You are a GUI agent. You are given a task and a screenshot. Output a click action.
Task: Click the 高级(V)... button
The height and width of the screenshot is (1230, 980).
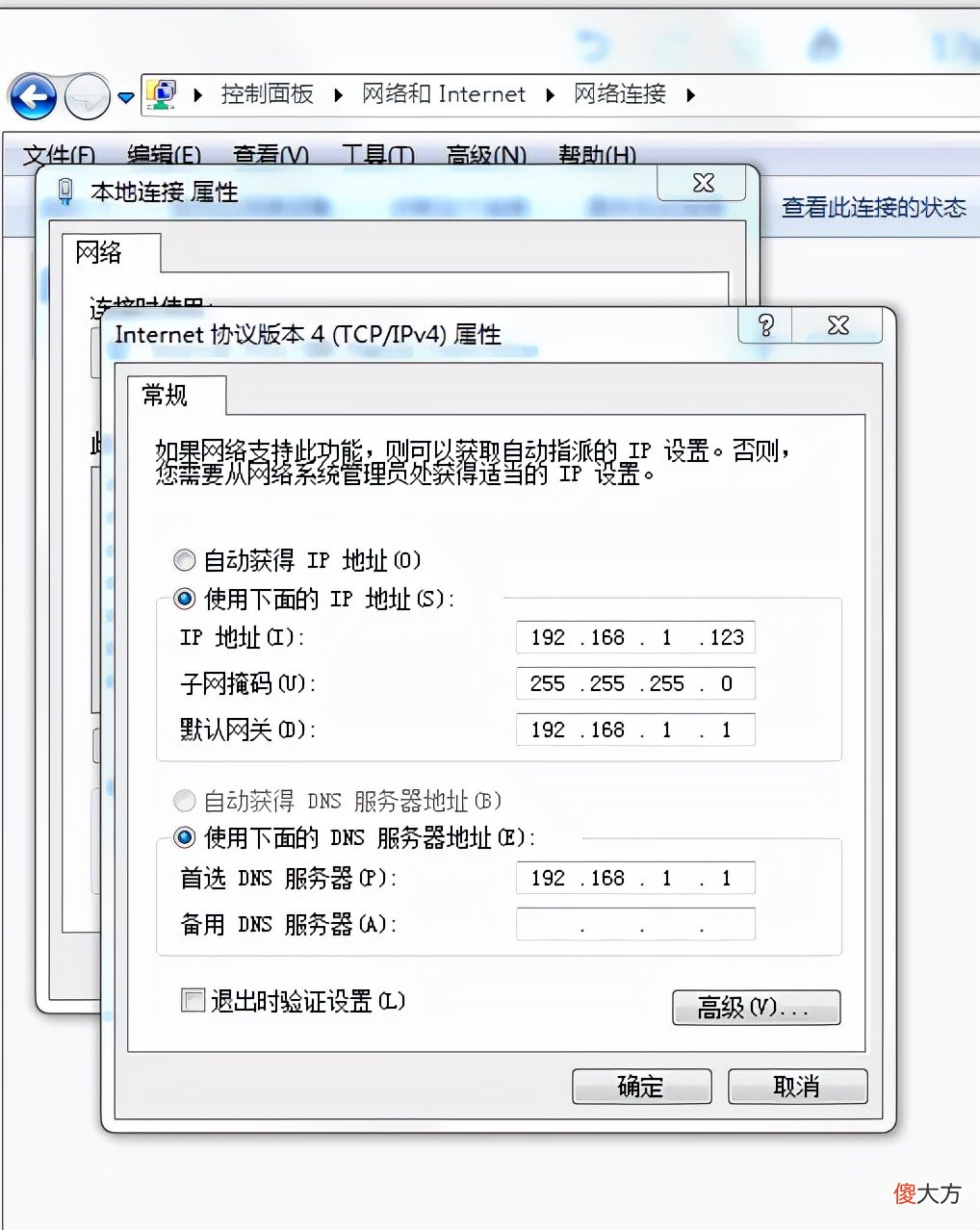[x=756, y=1008]
